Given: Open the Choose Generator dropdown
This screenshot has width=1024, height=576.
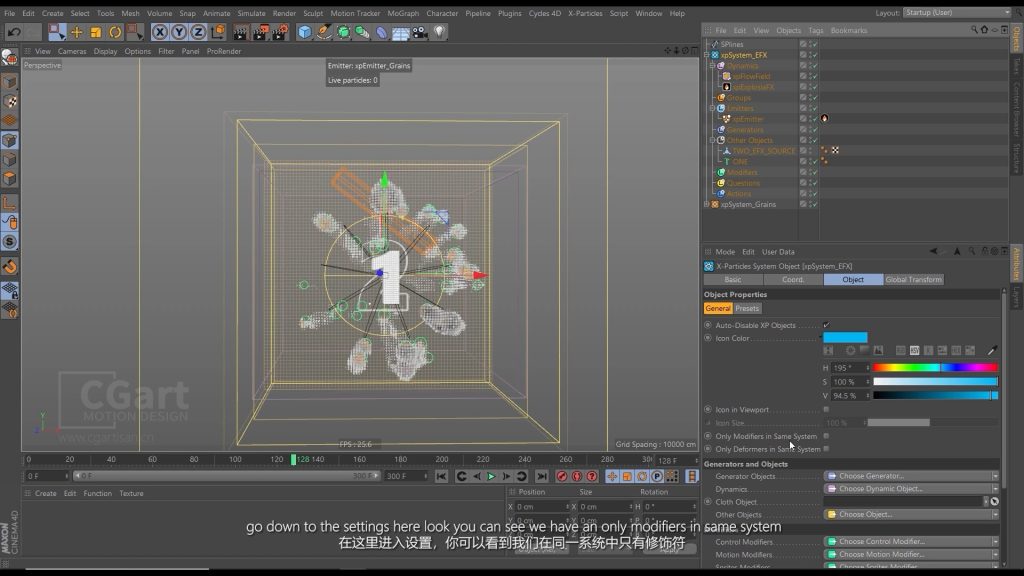Looking at the screenshot, I should pyautogui.click(x=911, y=476).
